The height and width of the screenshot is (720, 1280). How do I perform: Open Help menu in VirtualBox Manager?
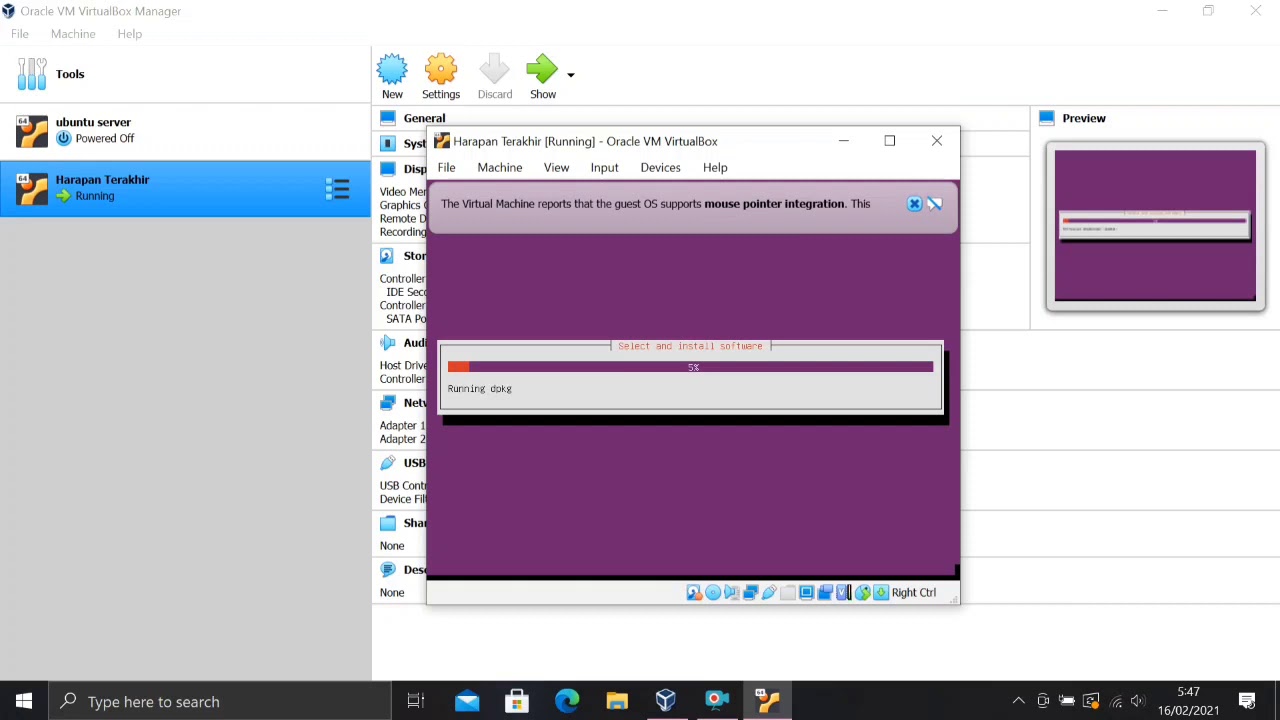130,34
